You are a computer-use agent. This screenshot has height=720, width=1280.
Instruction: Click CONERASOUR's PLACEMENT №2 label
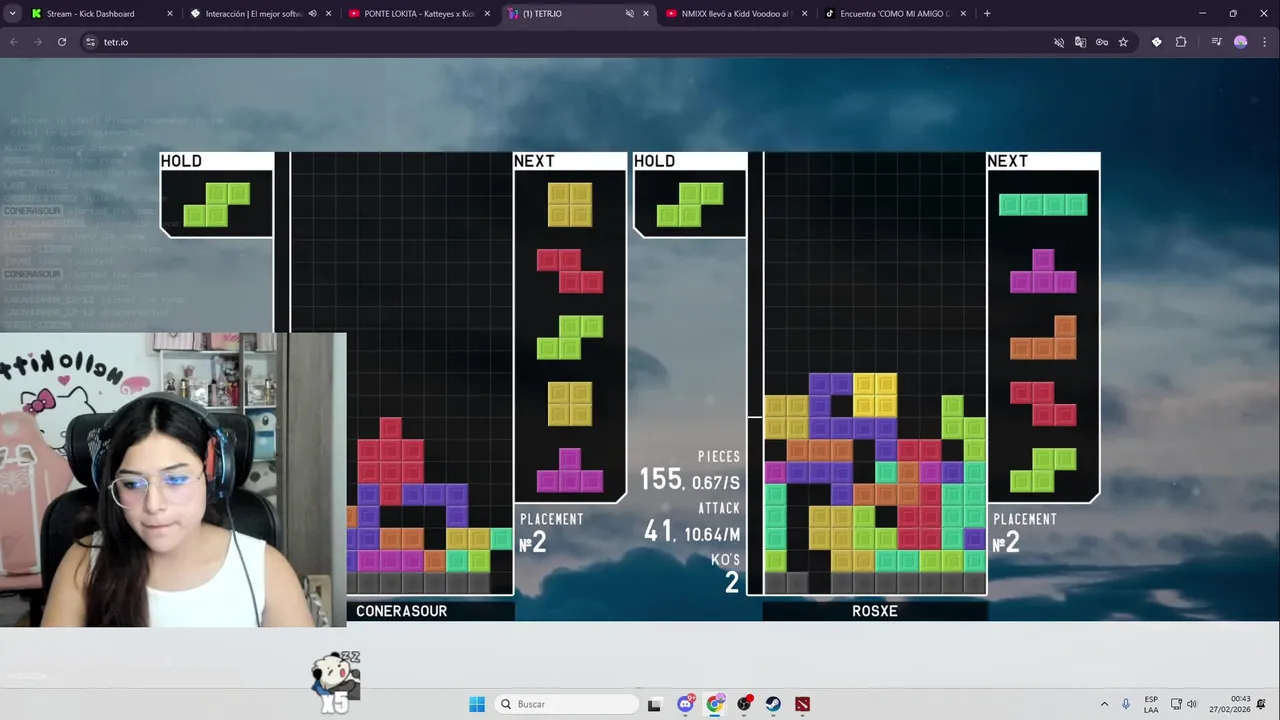pyautogui.click(x=551, y=533)
